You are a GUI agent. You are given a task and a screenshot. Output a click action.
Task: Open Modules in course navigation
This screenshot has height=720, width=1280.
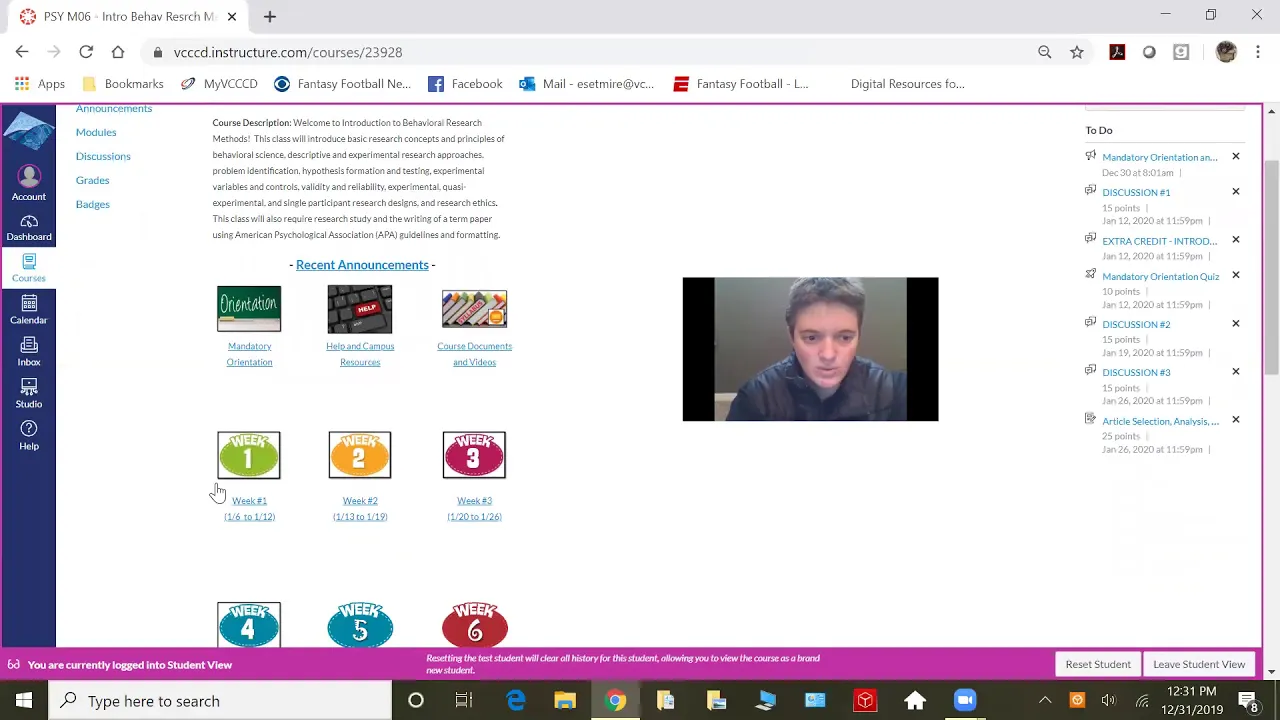pyautogui.click(x=96, y=132)
